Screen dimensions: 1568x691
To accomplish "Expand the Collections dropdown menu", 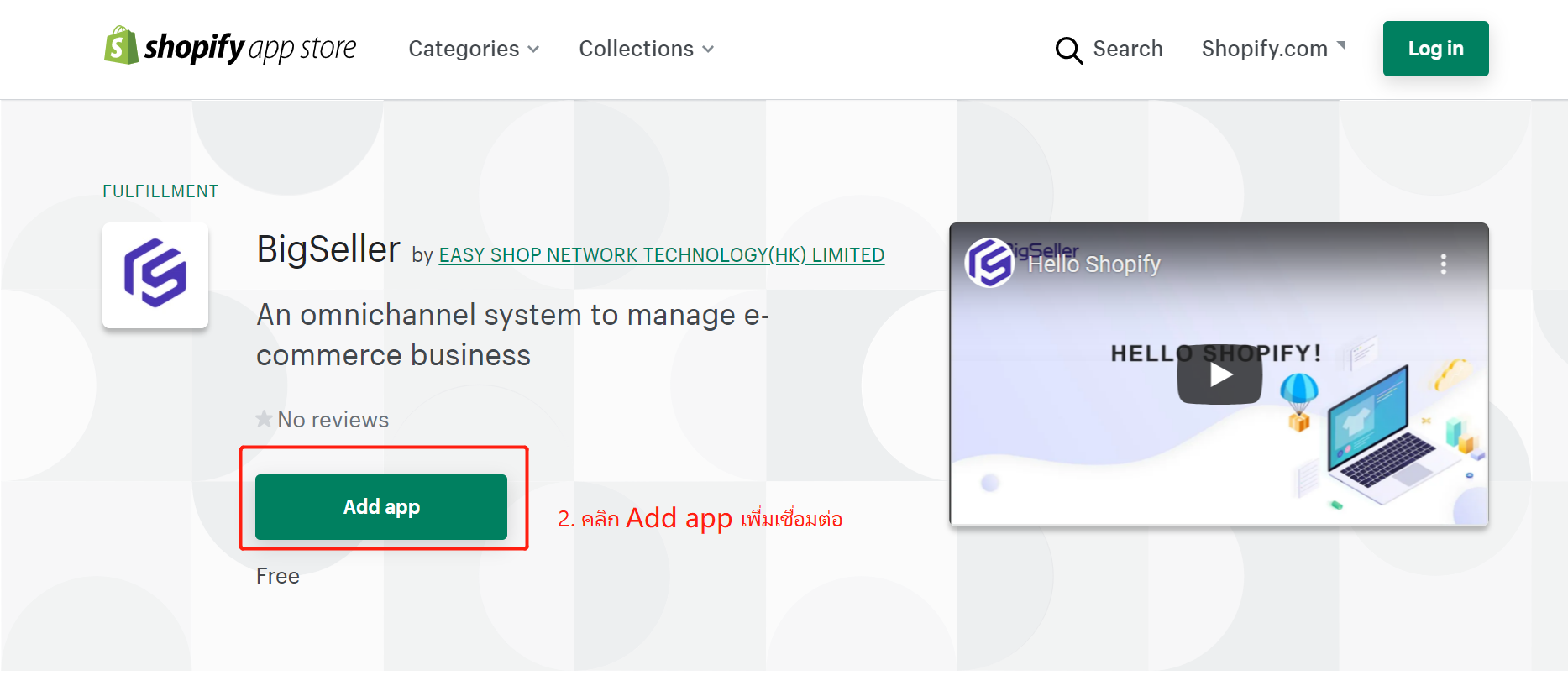I will [647, 49].
